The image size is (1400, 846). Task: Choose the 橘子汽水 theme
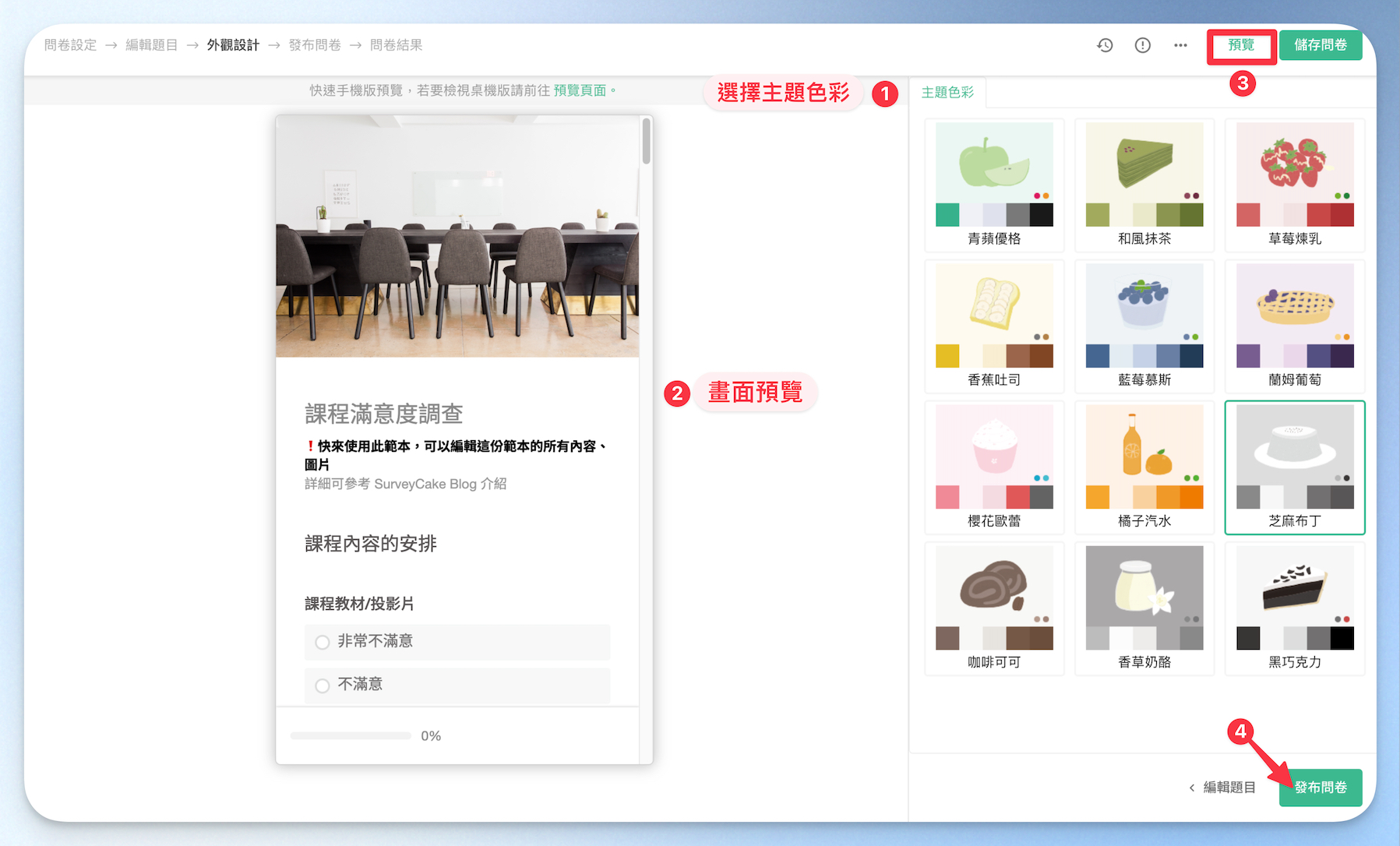1144,467
